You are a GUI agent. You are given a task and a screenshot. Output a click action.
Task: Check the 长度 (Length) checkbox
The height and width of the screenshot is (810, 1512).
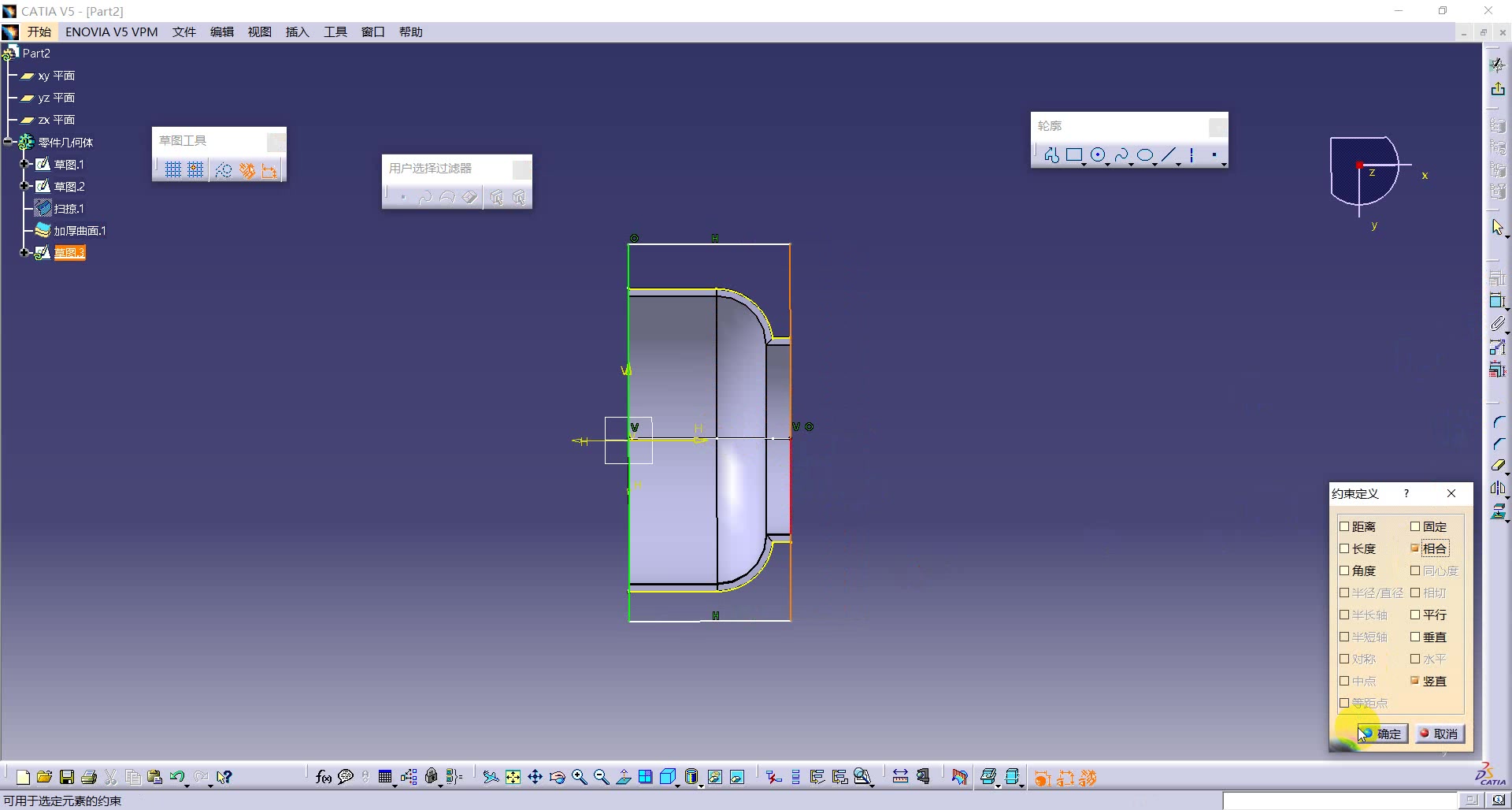coord(1344,548)
